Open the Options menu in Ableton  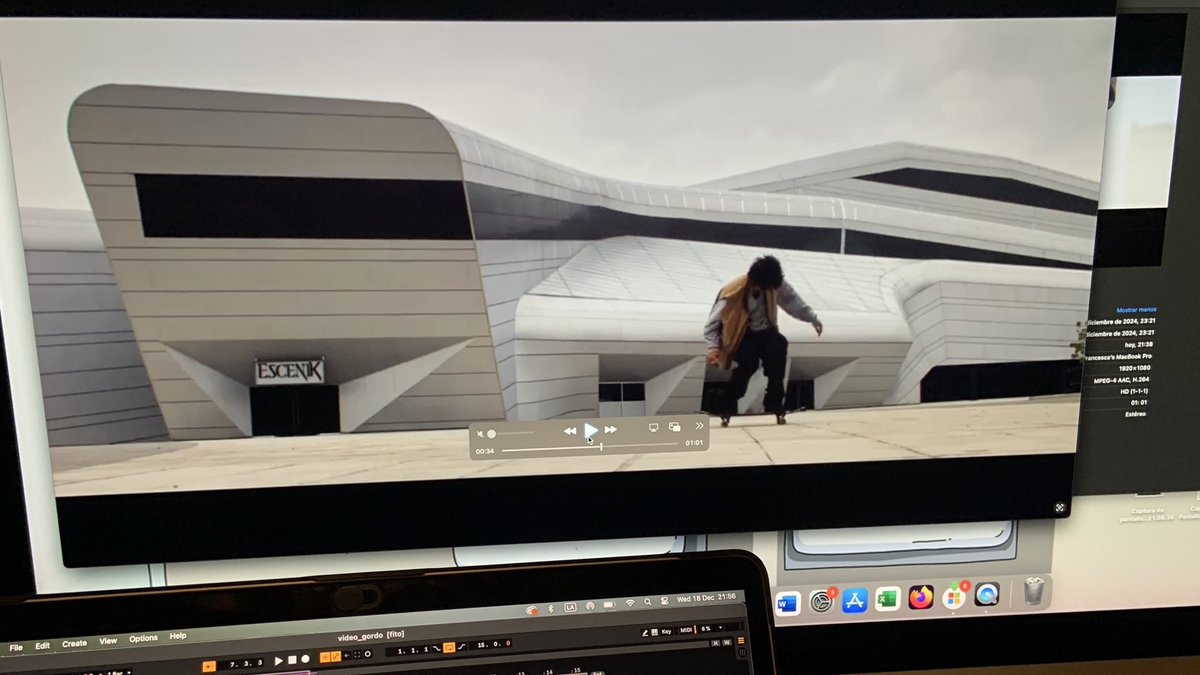pyautogui.click(x=143, y=639)
